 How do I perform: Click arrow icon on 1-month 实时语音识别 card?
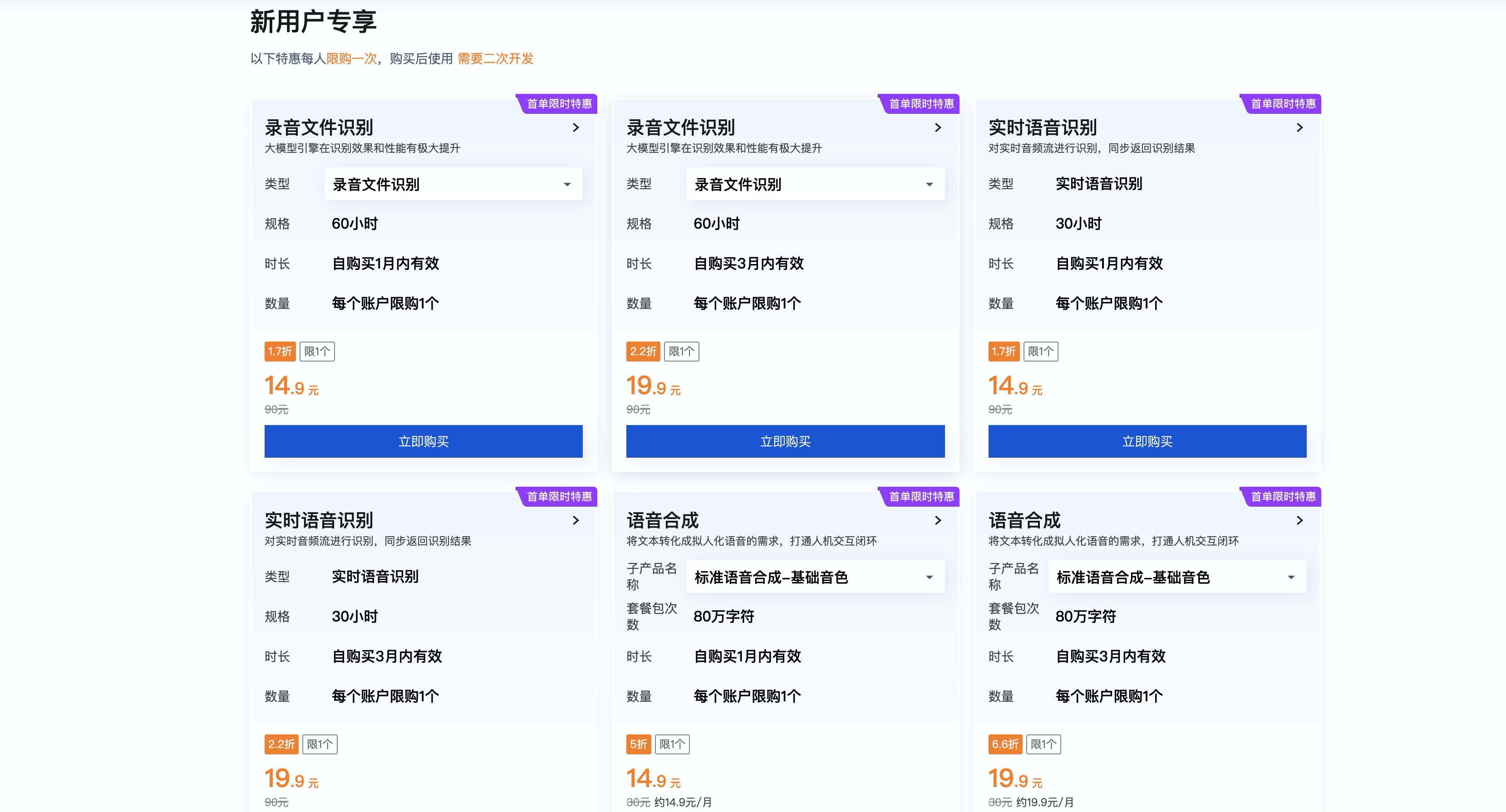coord(1299,127)
